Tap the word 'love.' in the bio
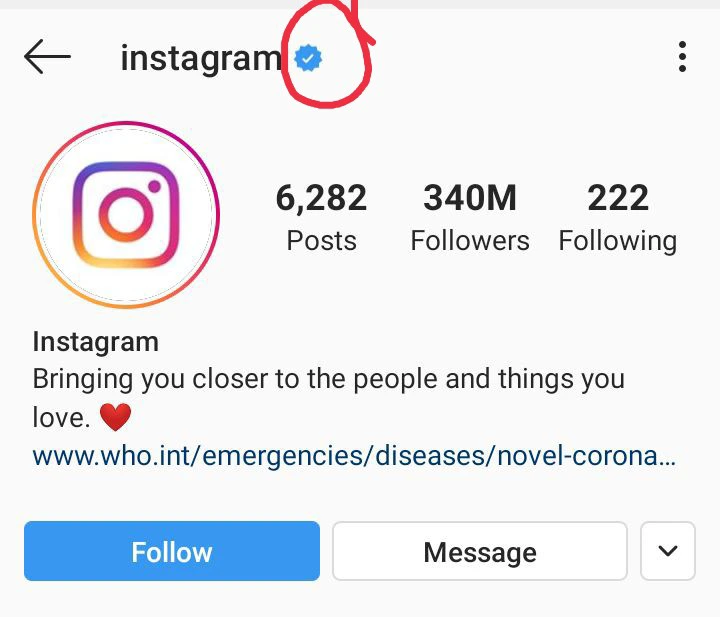 click(x=62, y=417)
